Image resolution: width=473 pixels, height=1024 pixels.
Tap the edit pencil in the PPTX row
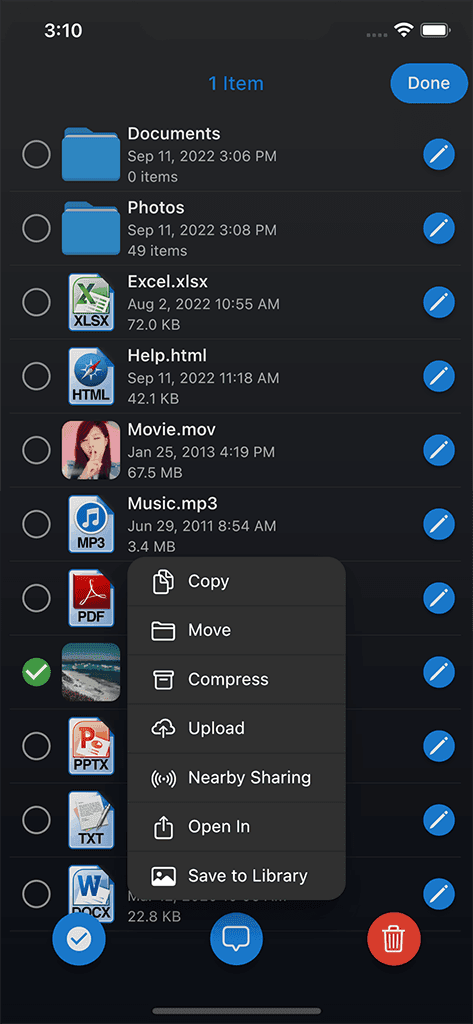[439, 746]
